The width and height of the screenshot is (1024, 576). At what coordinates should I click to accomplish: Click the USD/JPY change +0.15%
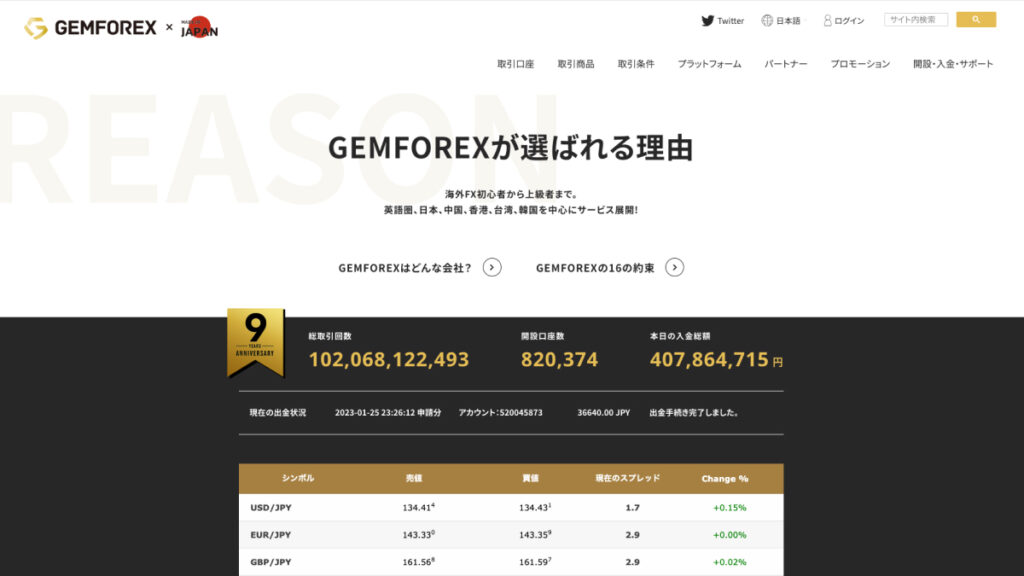tap(729, 507)
